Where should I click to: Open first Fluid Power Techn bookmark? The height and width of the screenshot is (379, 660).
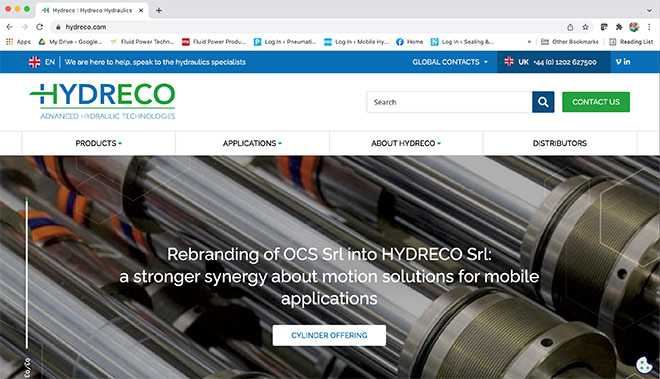pyautogui.click(x=142, y=42)
